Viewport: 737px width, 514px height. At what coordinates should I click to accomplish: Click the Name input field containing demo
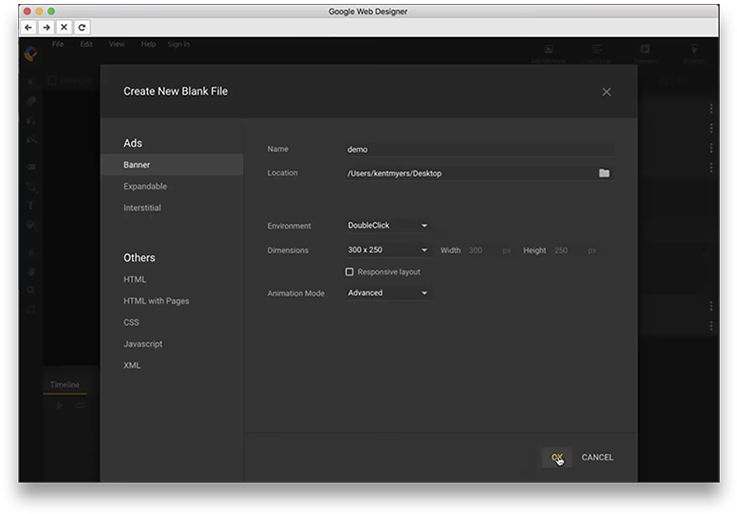pyautogui.click(x=479, y=149)
